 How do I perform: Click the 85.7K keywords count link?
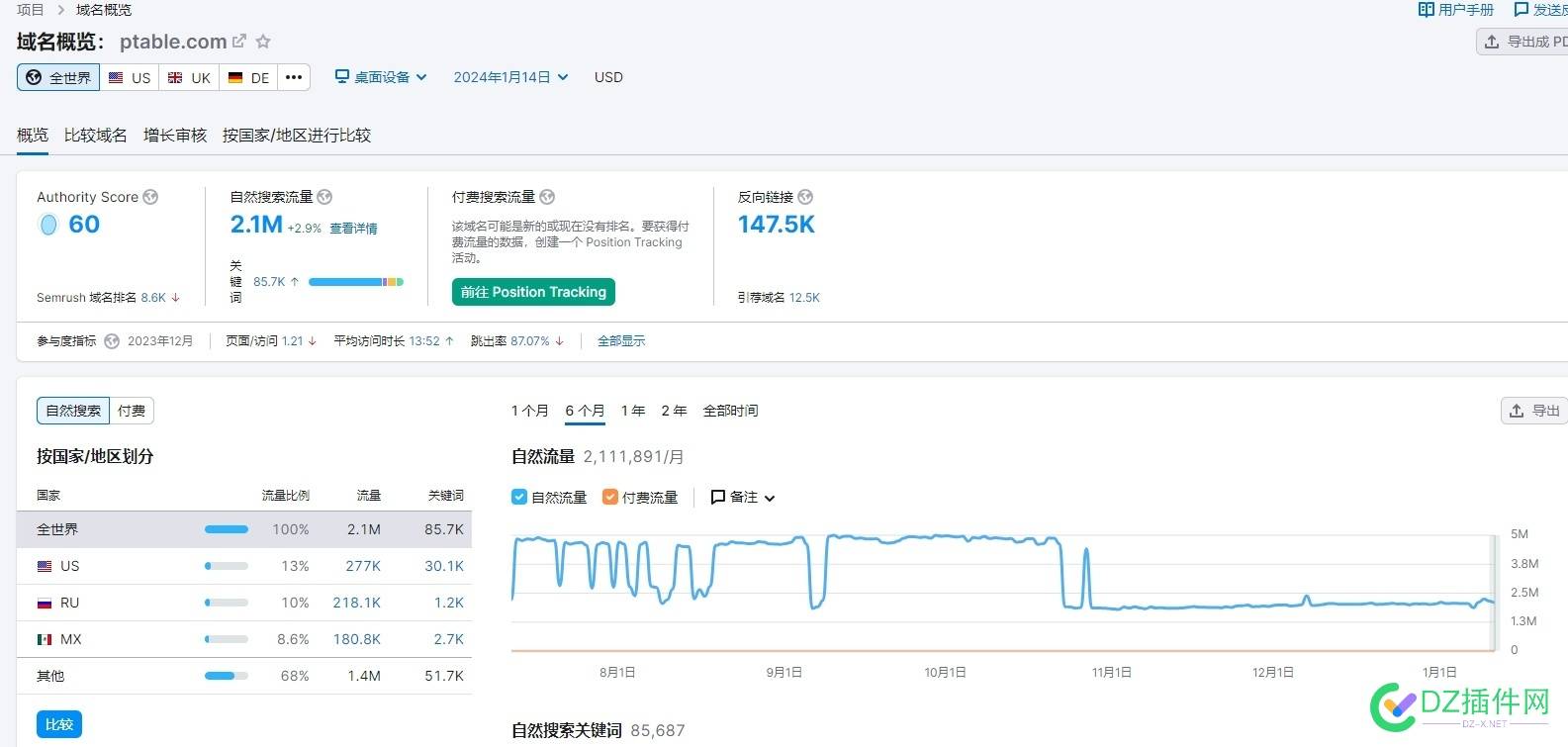pos(269,282)
